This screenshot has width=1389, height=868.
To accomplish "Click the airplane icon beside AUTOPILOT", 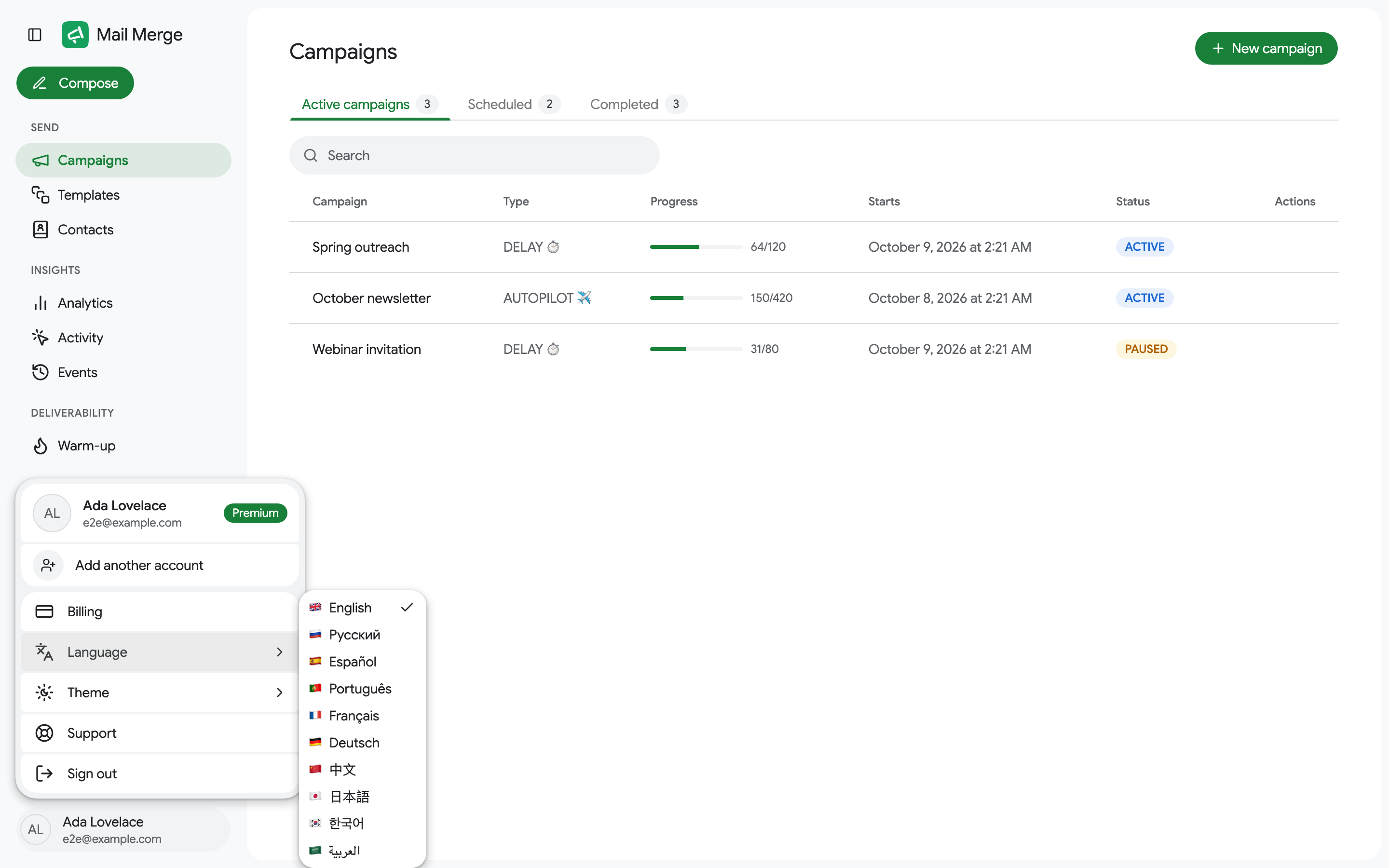I will (585, 298).
